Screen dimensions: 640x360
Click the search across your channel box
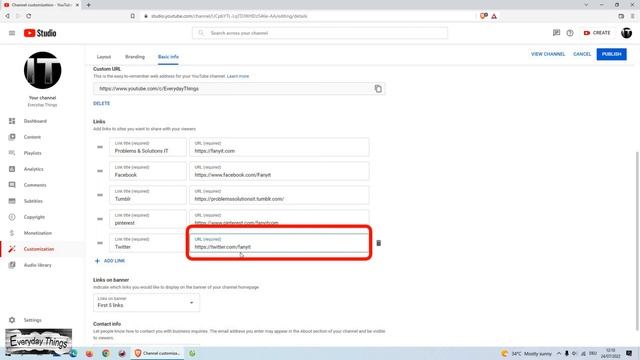pyautogui.click(x=320, y=33)
